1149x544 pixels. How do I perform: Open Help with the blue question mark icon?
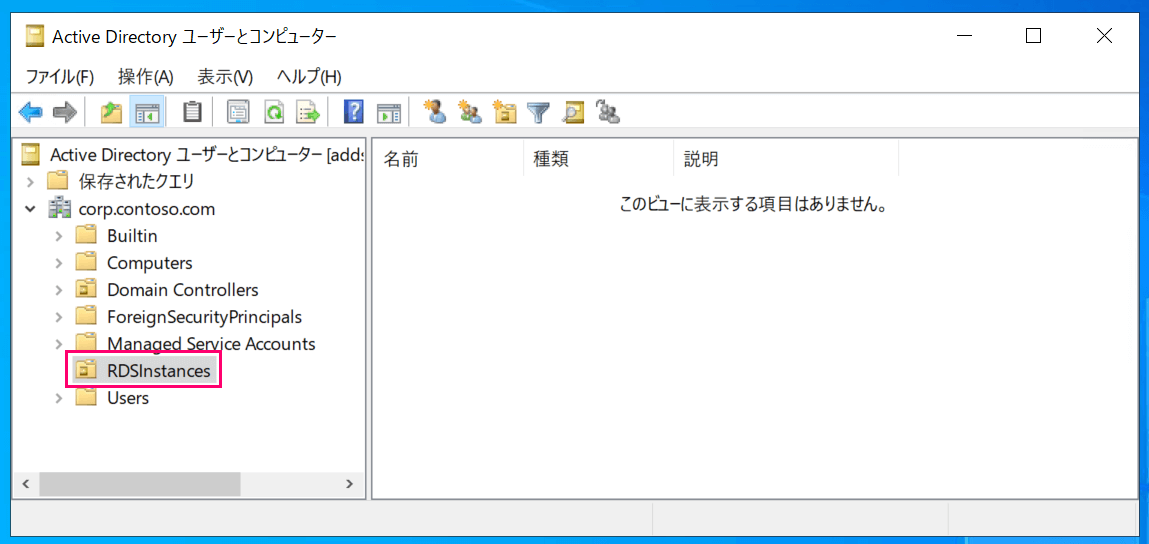[354, 112]
